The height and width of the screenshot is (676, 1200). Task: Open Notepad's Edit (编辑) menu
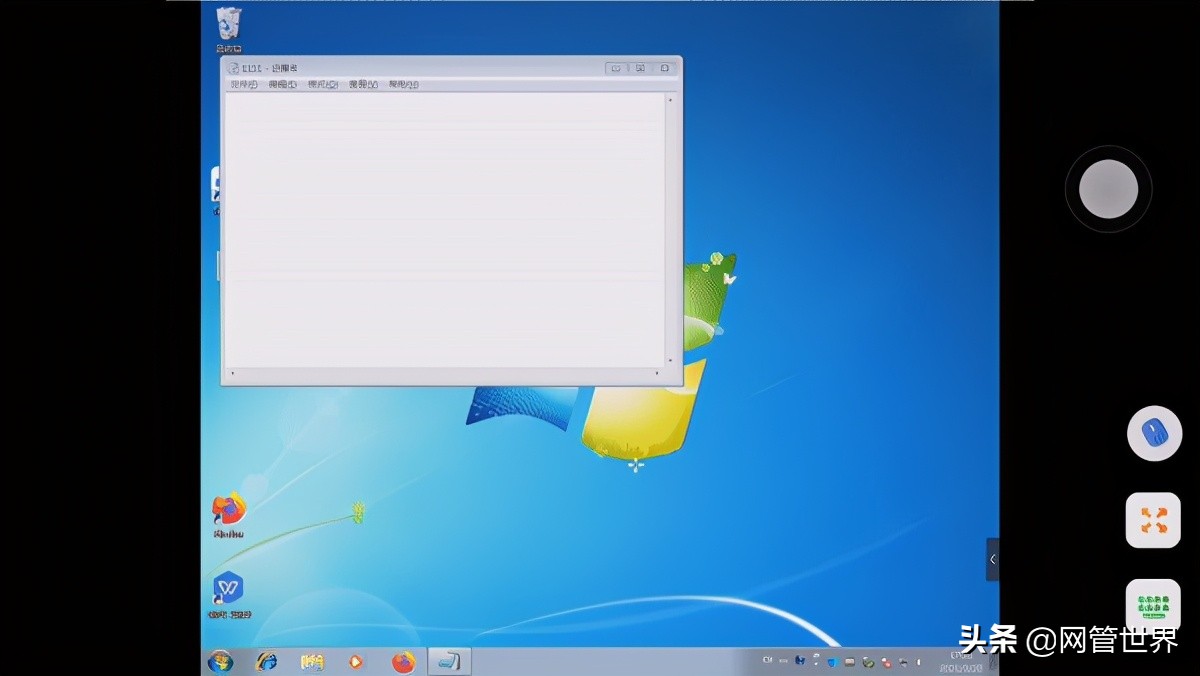(x=283, y=85)
